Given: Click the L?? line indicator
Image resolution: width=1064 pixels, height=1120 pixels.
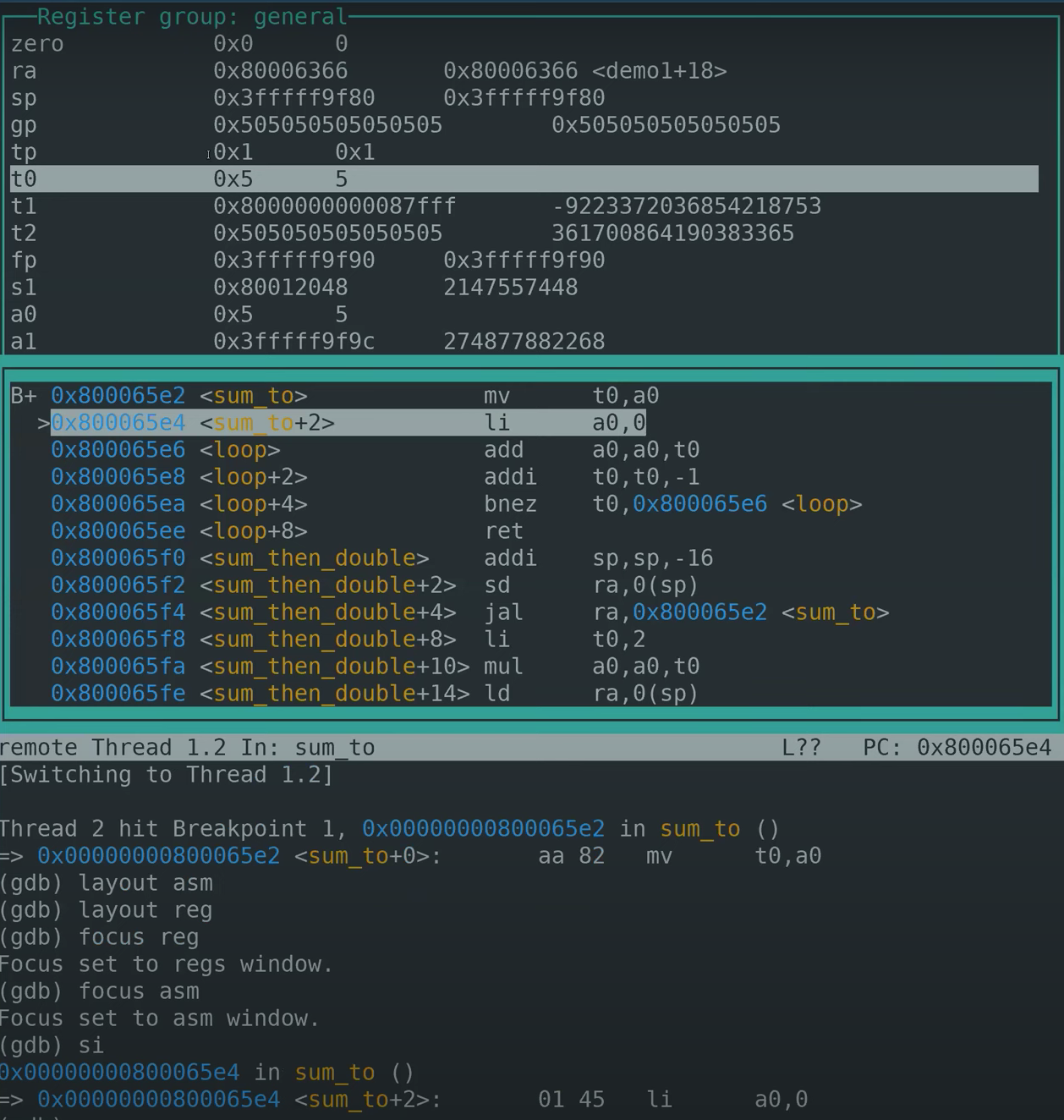Looking at the screenshot, I should tap(801, 748).
